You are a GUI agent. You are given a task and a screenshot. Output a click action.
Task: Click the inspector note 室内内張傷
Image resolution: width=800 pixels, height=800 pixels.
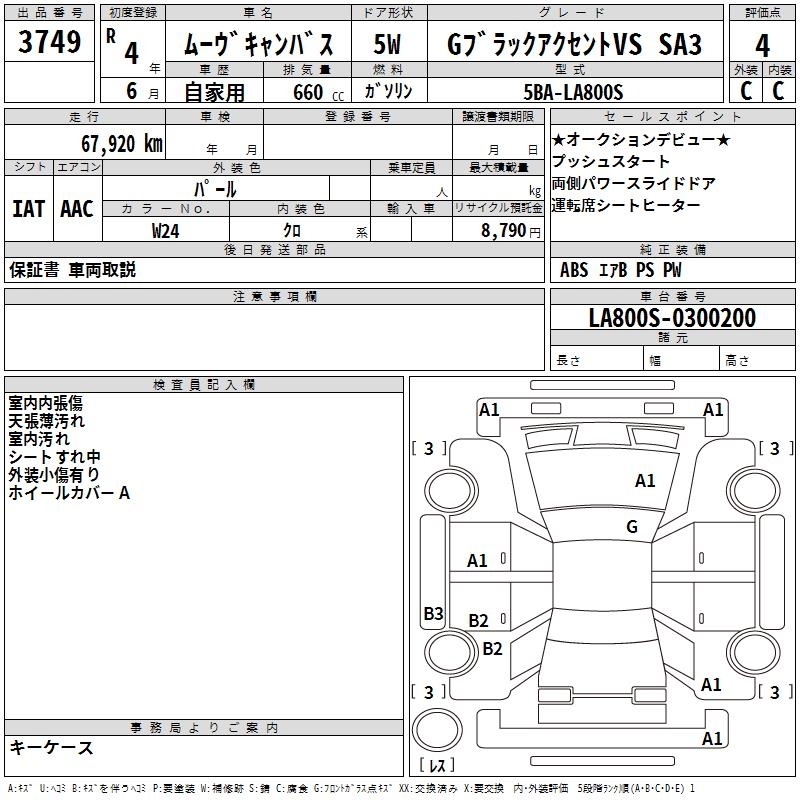point(45,404)
